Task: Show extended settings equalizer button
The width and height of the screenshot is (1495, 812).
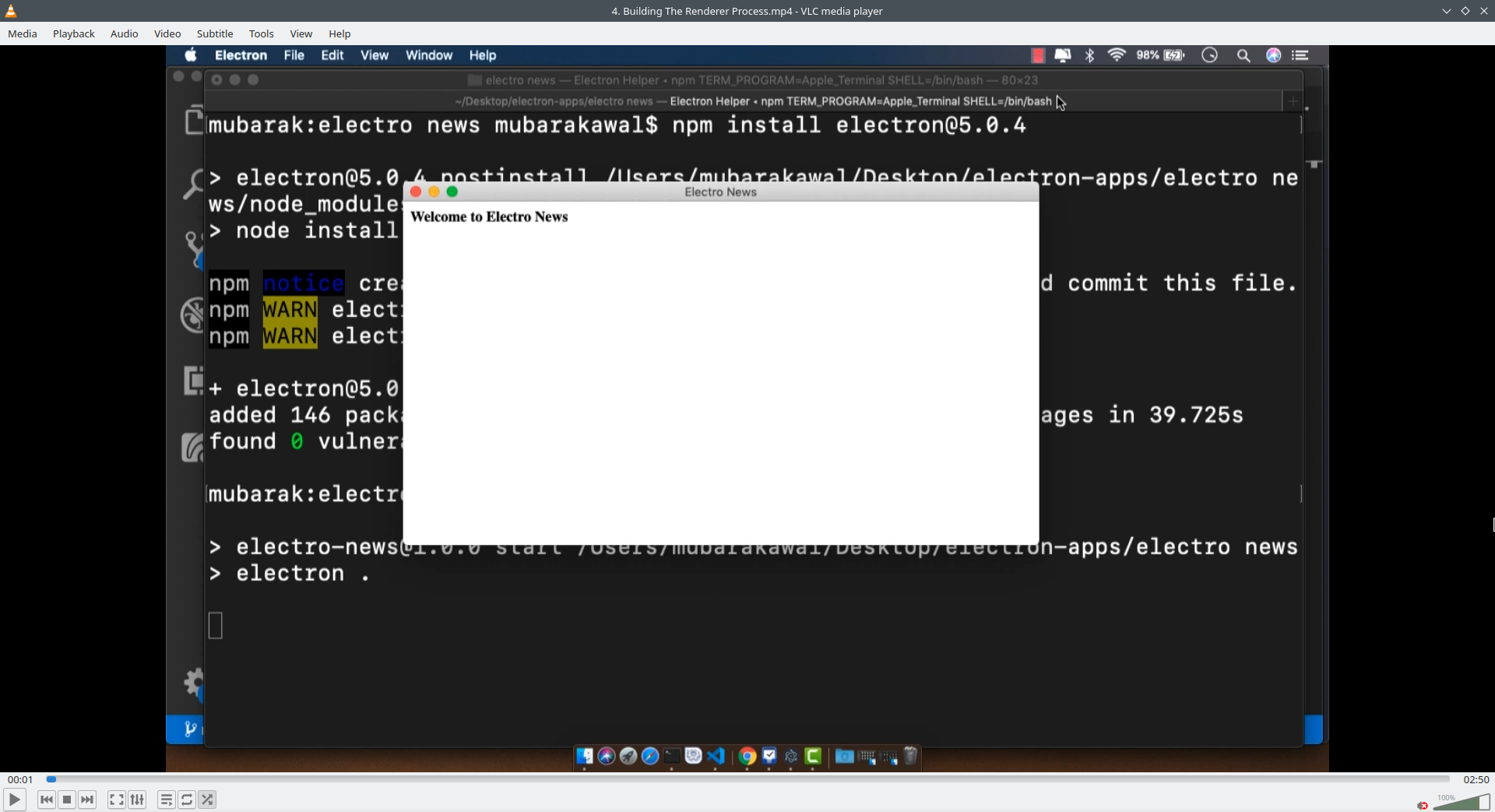Action: click(x=137, y=800)
